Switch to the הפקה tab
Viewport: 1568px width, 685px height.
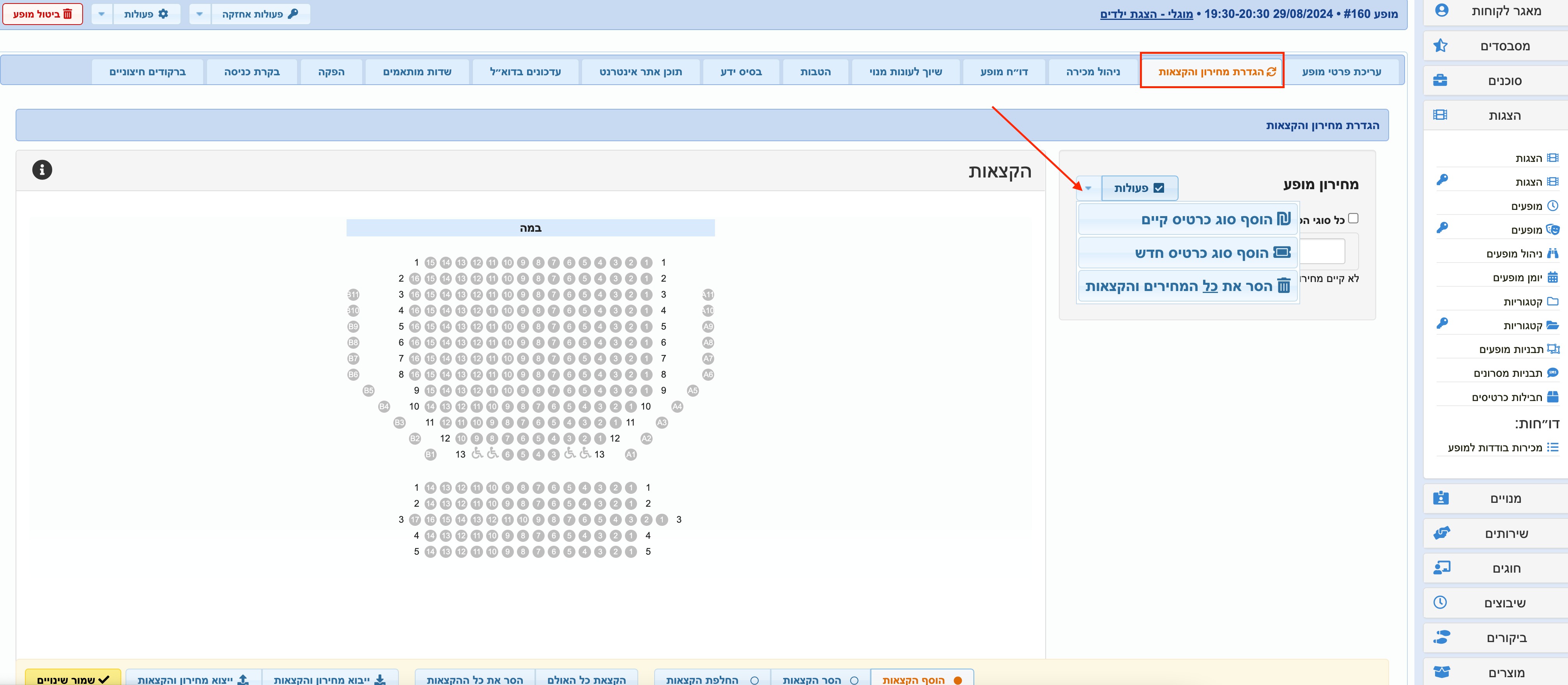[x=331, y=72]
